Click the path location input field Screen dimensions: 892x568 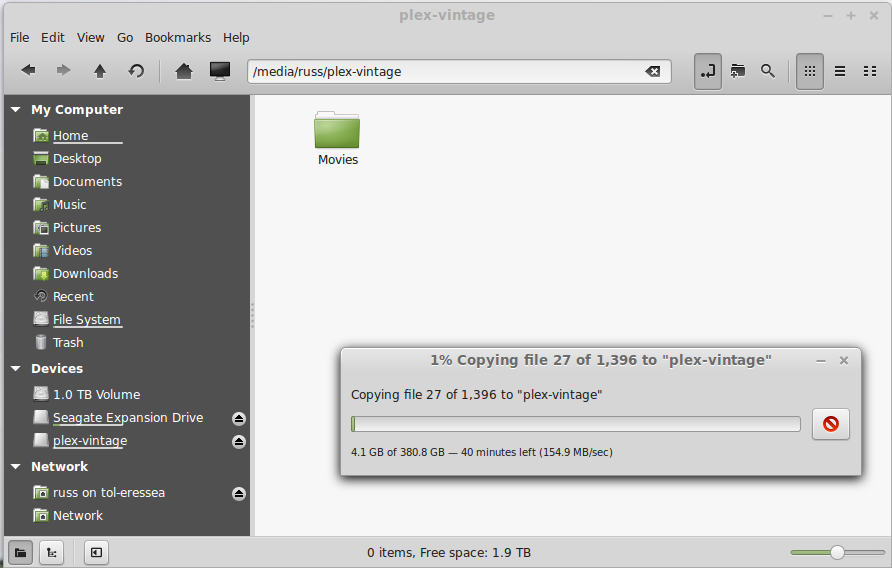[459, 71]
